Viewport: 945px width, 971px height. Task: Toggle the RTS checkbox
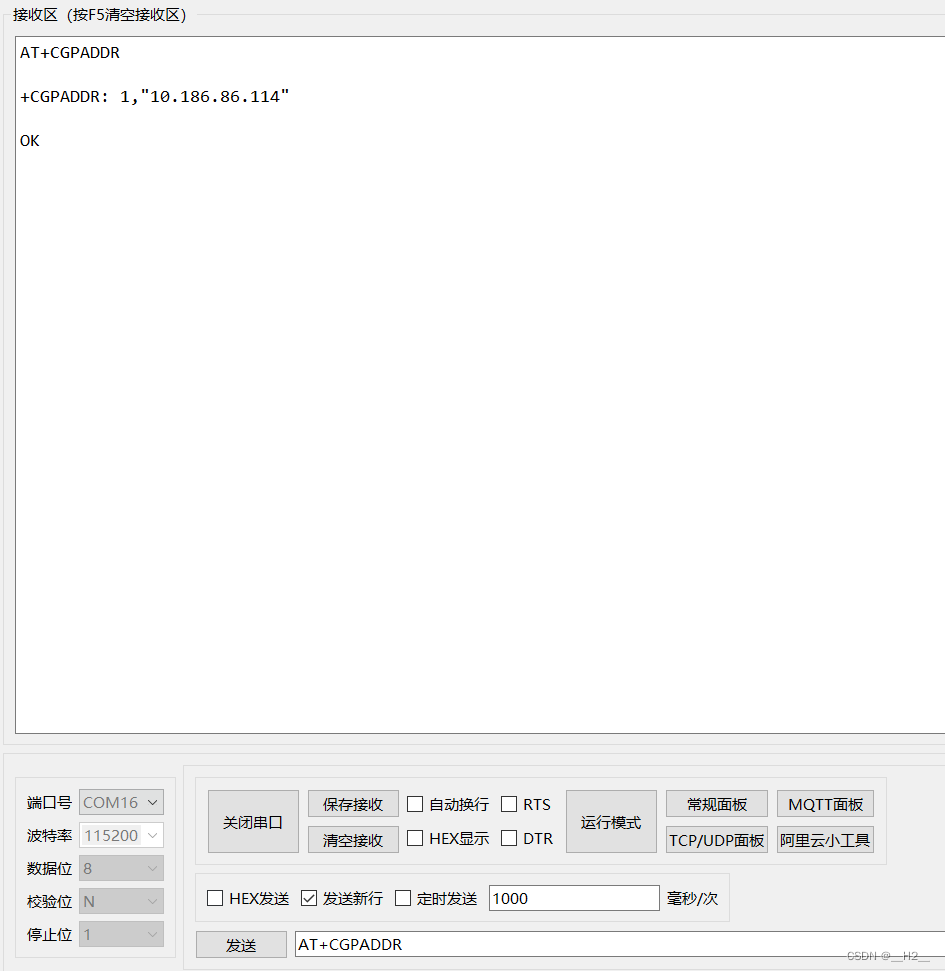click(x=509, y=803)
